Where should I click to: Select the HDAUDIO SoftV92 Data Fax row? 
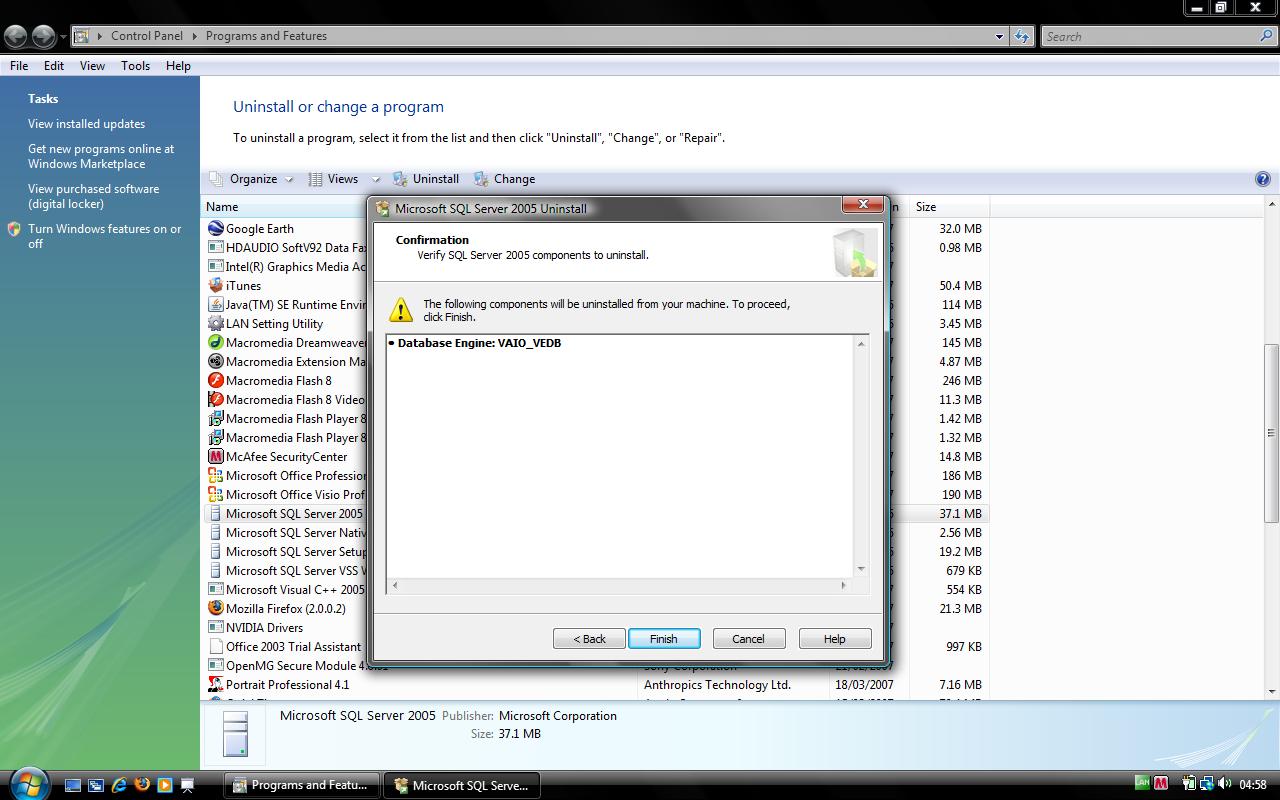click(x=596, y=247)
